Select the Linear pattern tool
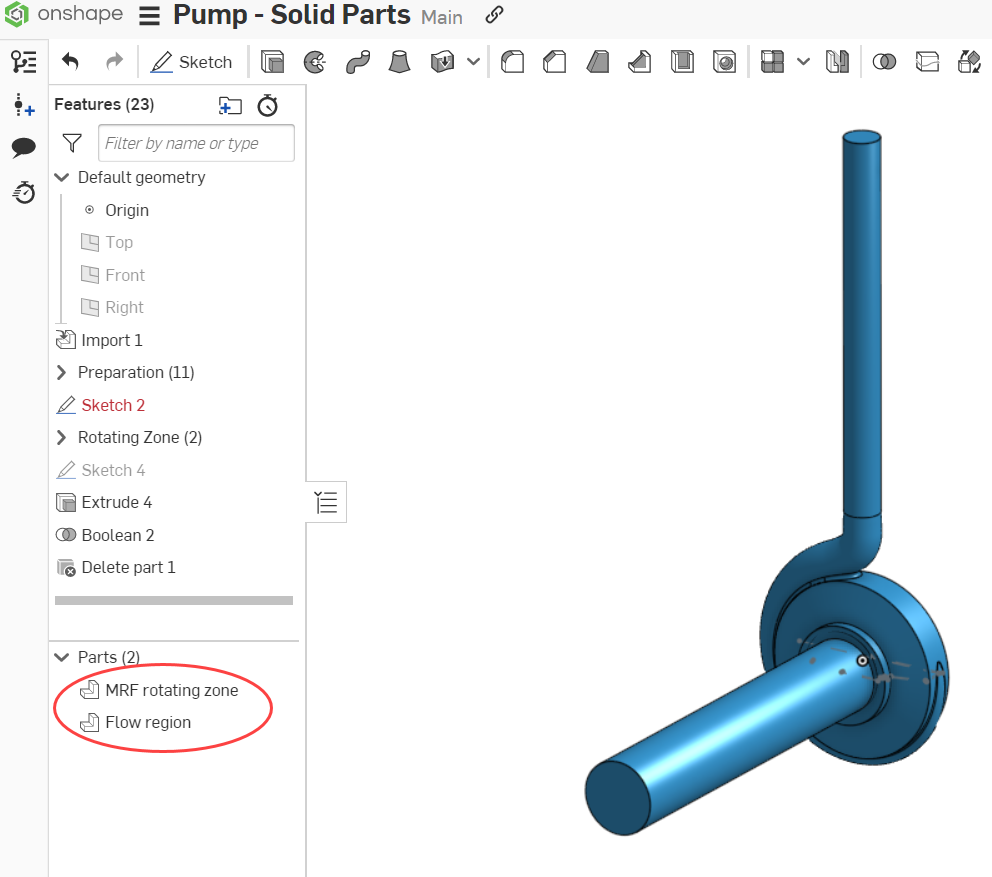This screenshot has width=992, height=877. [x=772, y=62]
